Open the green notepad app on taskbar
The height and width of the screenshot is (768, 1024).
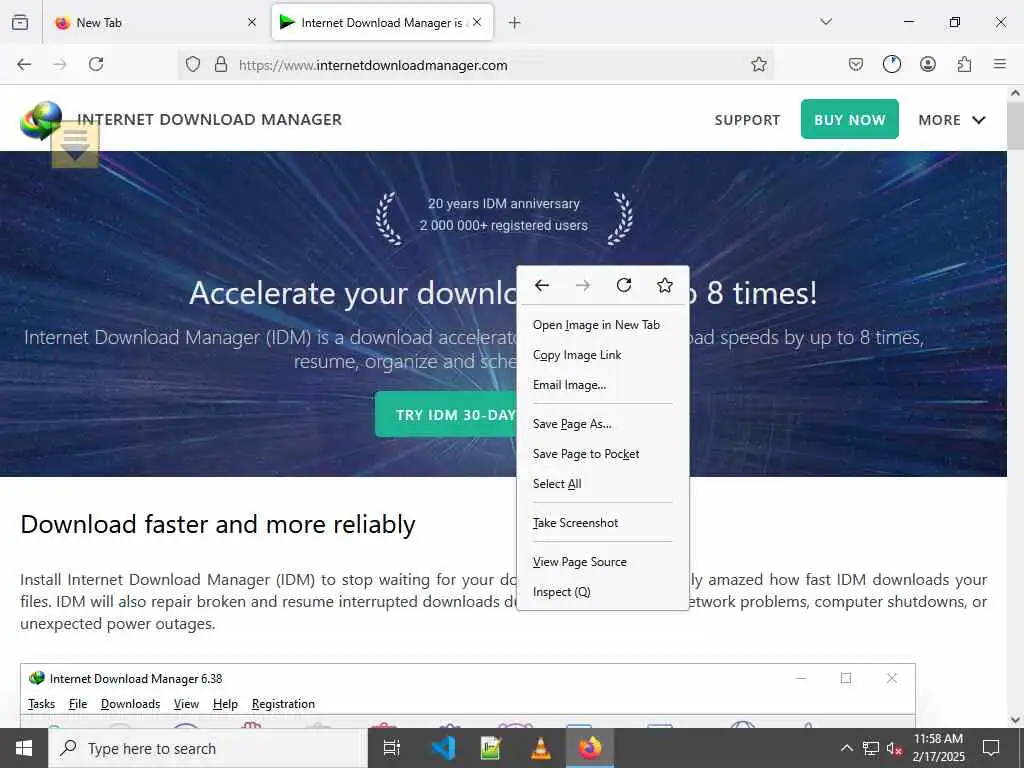tap(491, 748)
